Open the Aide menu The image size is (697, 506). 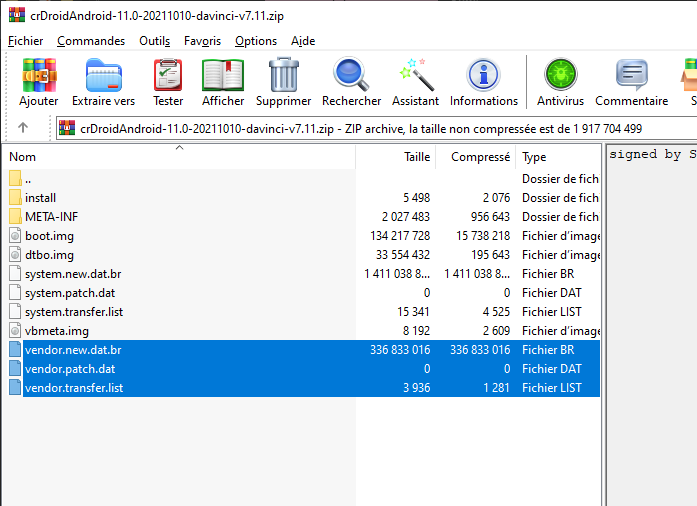pos(303,41)
